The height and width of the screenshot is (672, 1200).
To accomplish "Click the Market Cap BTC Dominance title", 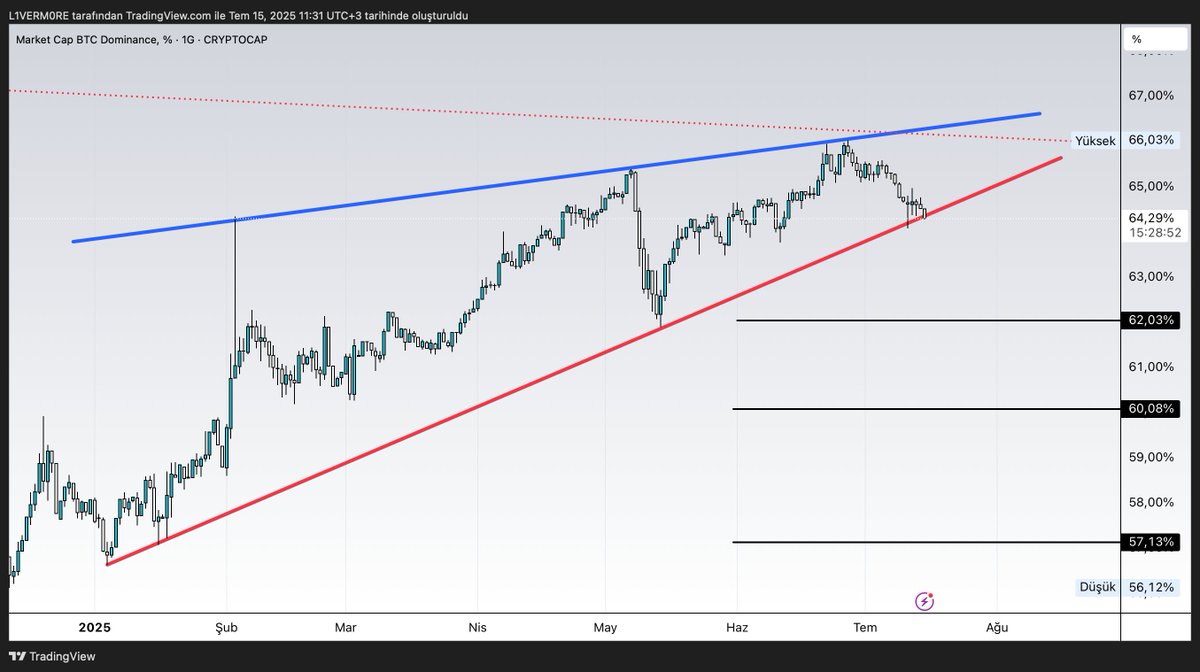I will [x=141, y=39].
